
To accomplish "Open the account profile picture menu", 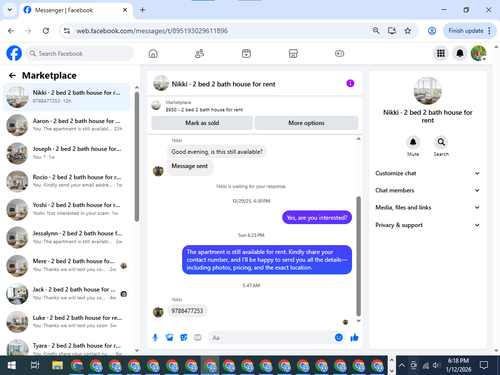I will tap(478, 53).
